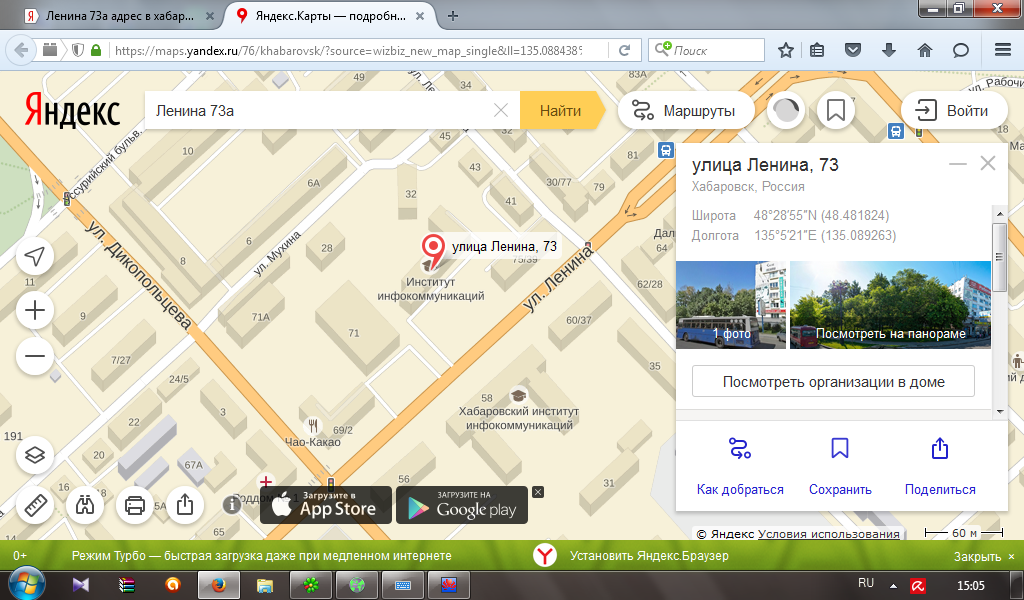
Task: Bookmark this page with the star icon
Action: click(x=786, y=50)
